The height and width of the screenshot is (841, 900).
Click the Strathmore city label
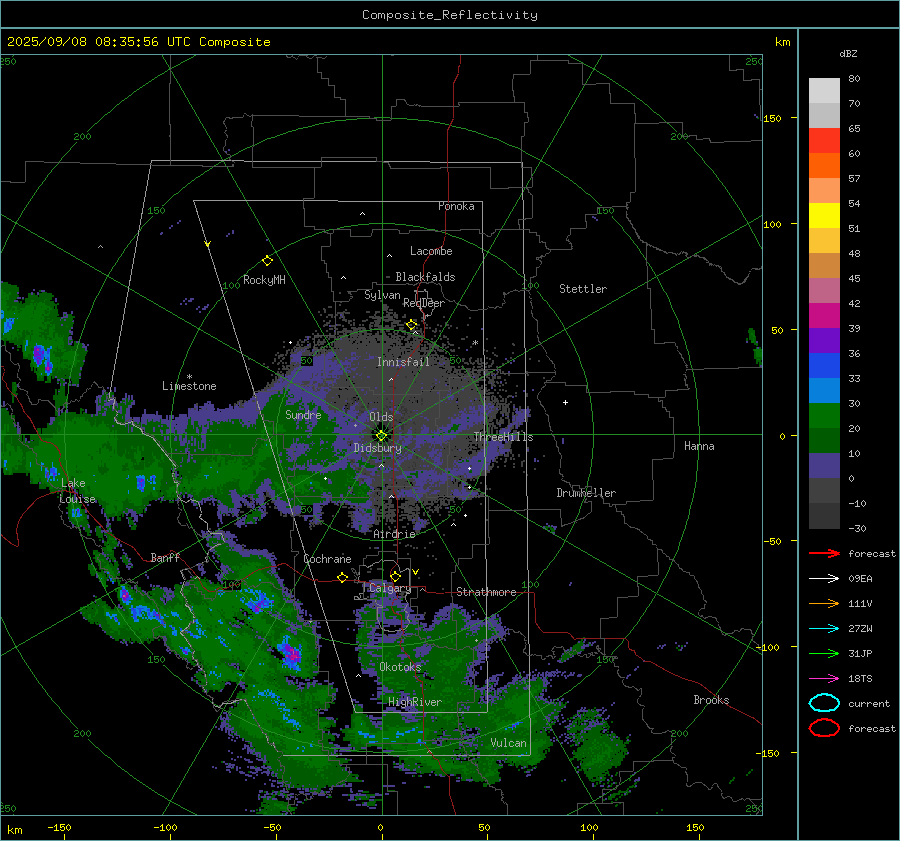pos(486,592)
